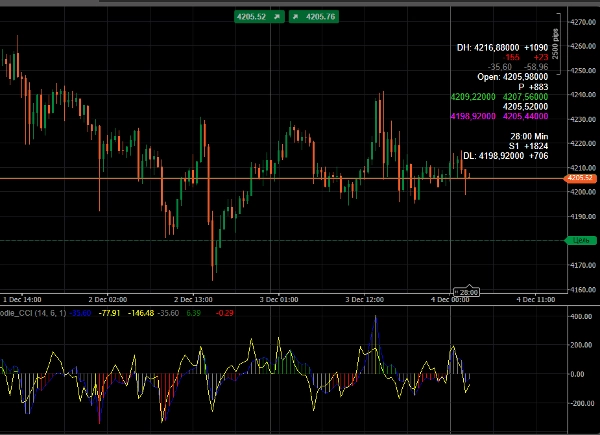Click the 28:00 countdown marker on time axis
The width and height of the screenshot is (600, 435).
467,292
